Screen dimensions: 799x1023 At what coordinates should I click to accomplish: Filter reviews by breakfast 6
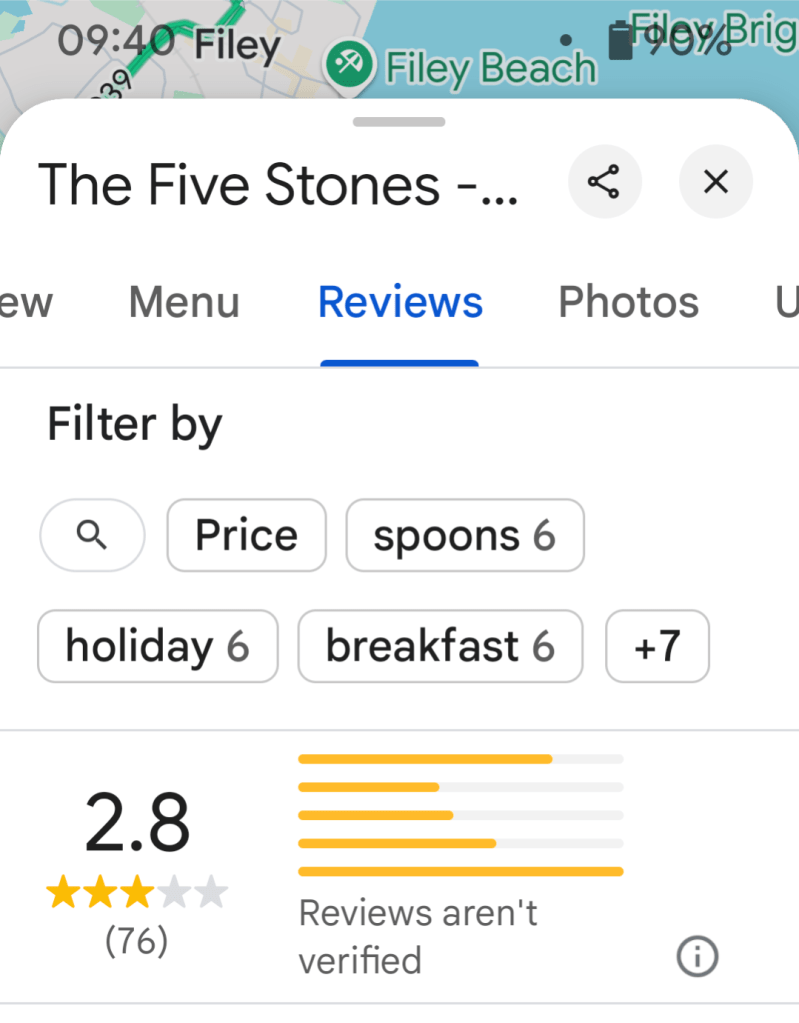[440, 646]
